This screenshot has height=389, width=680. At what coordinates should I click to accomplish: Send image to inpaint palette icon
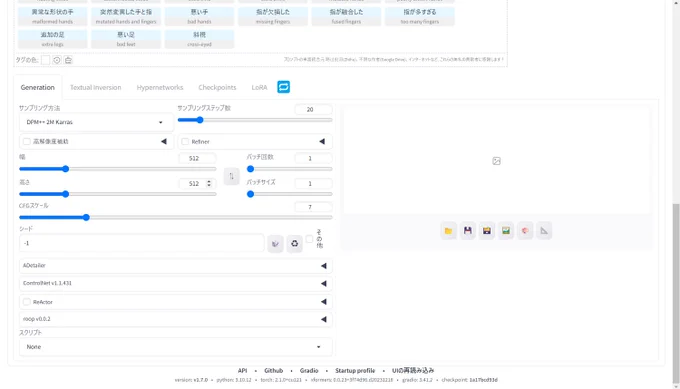click(x=525, y=231)
